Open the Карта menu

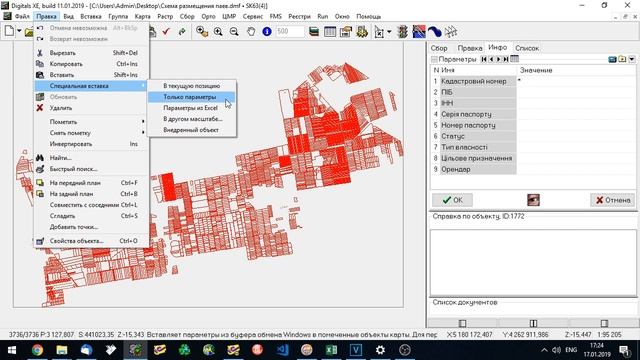coord(142,16)
